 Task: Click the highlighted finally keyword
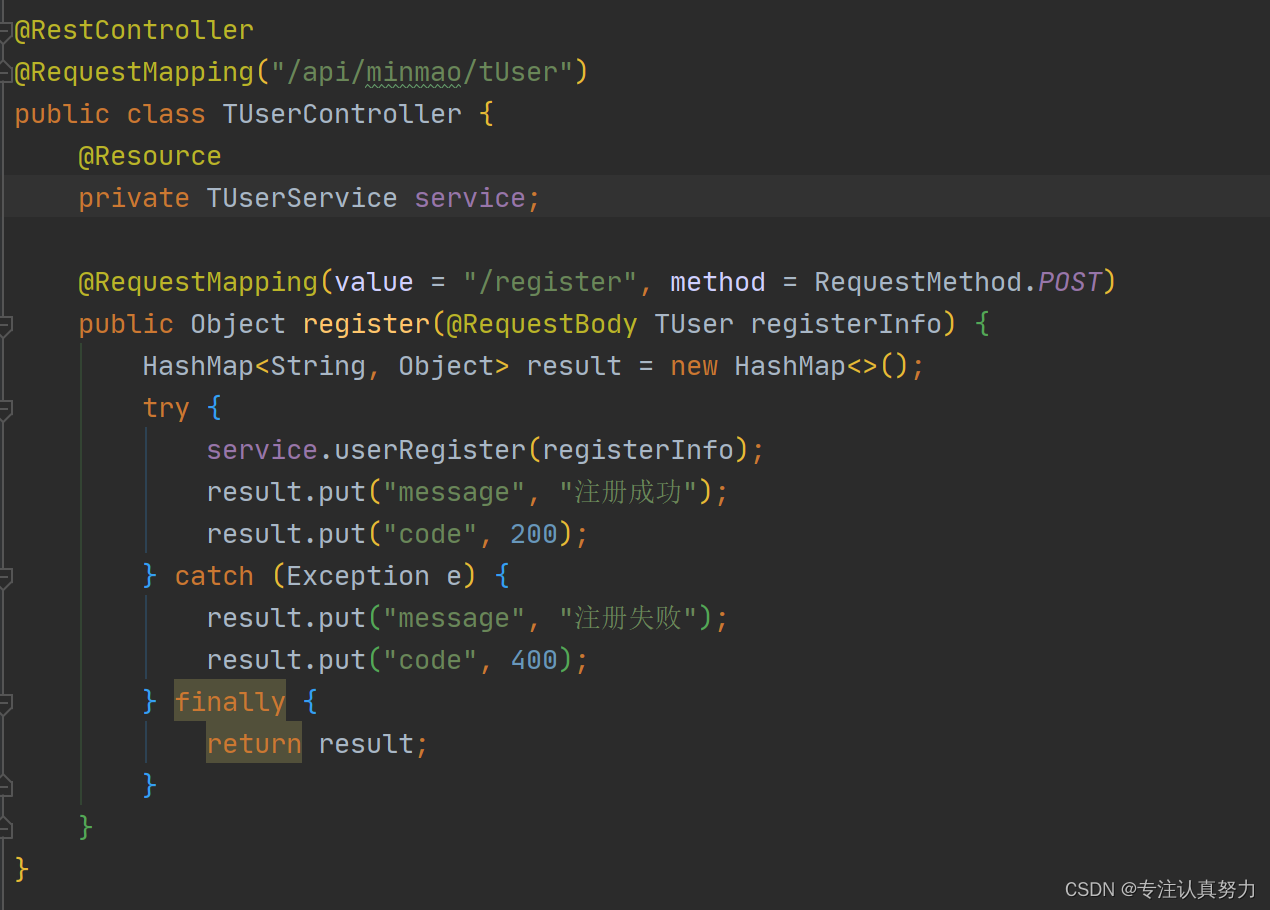(x=230, y=702)
